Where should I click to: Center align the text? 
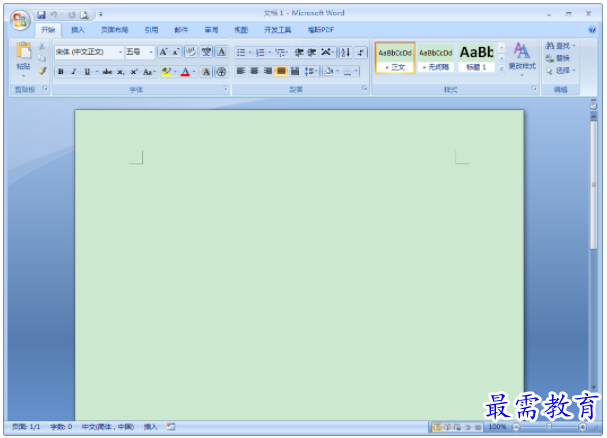coord(254,71)
